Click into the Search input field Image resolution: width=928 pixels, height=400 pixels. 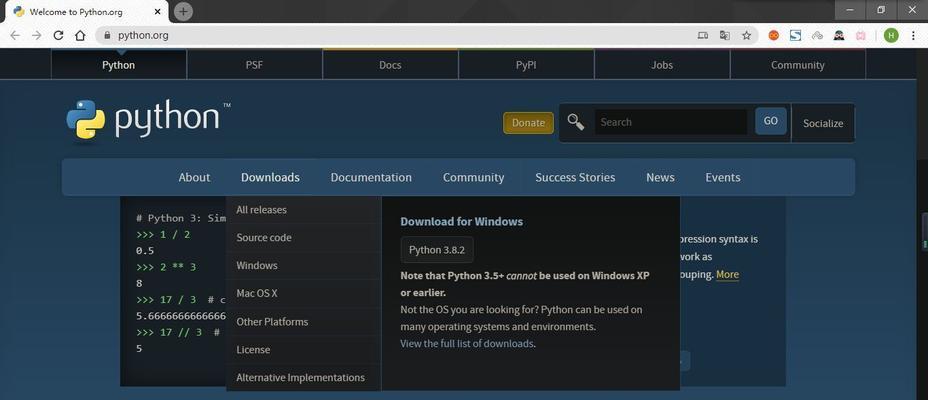click(671, 122)
